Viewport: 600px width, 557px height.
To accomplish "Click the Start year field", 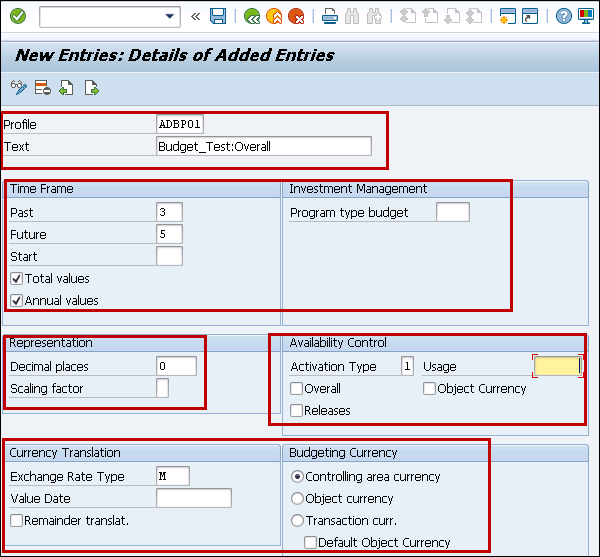I will point(169,256).
